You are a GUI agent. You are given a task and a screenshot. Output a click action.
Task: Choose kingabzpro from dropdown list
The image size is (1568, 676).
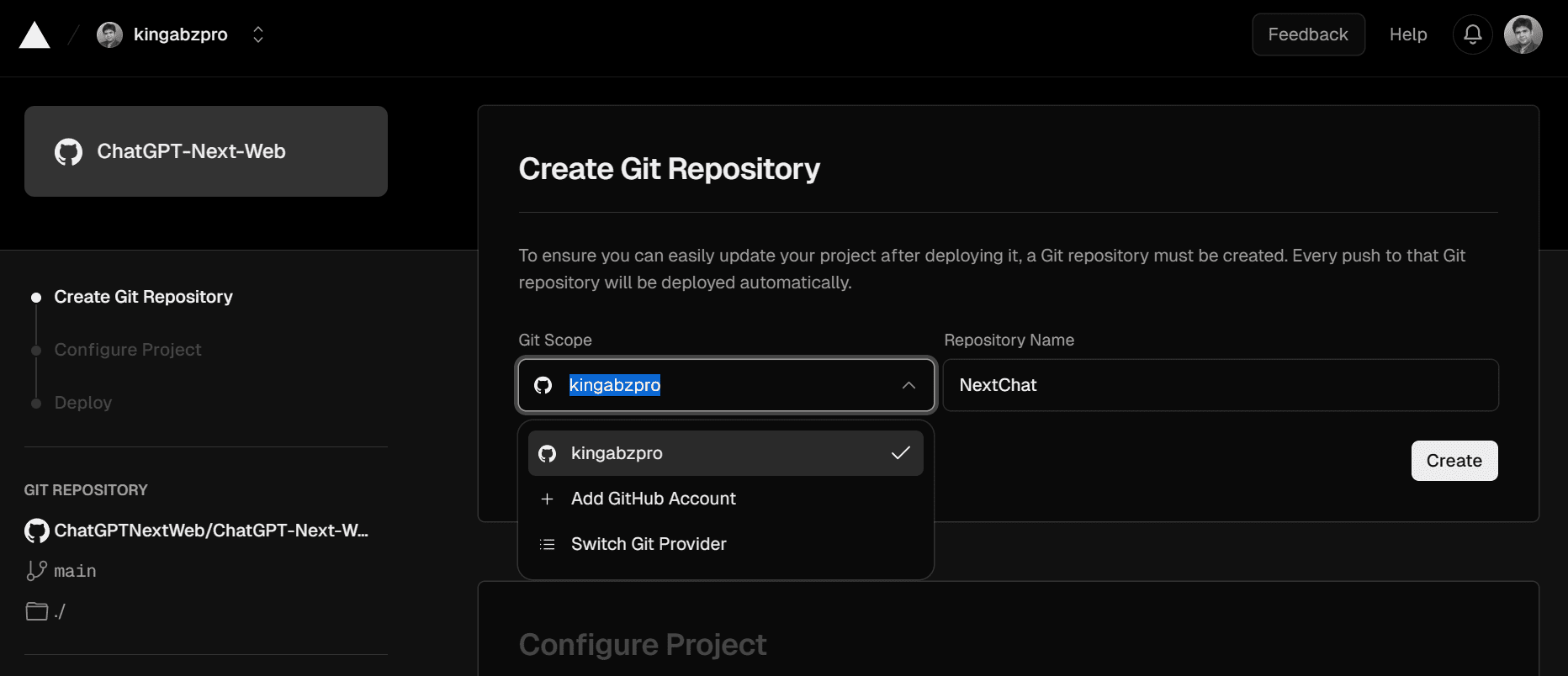point(726,453)
